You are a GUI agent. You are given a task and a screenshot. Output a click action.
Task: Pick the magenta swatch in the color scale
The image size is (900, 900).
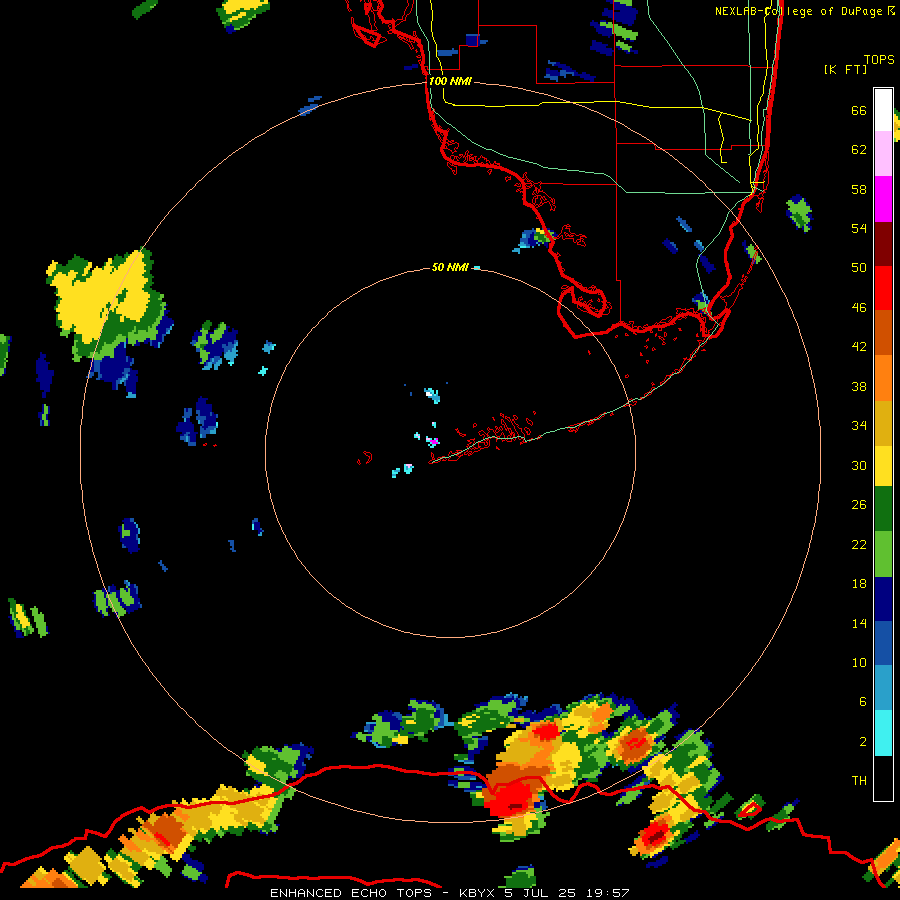[x=883, y=199]
